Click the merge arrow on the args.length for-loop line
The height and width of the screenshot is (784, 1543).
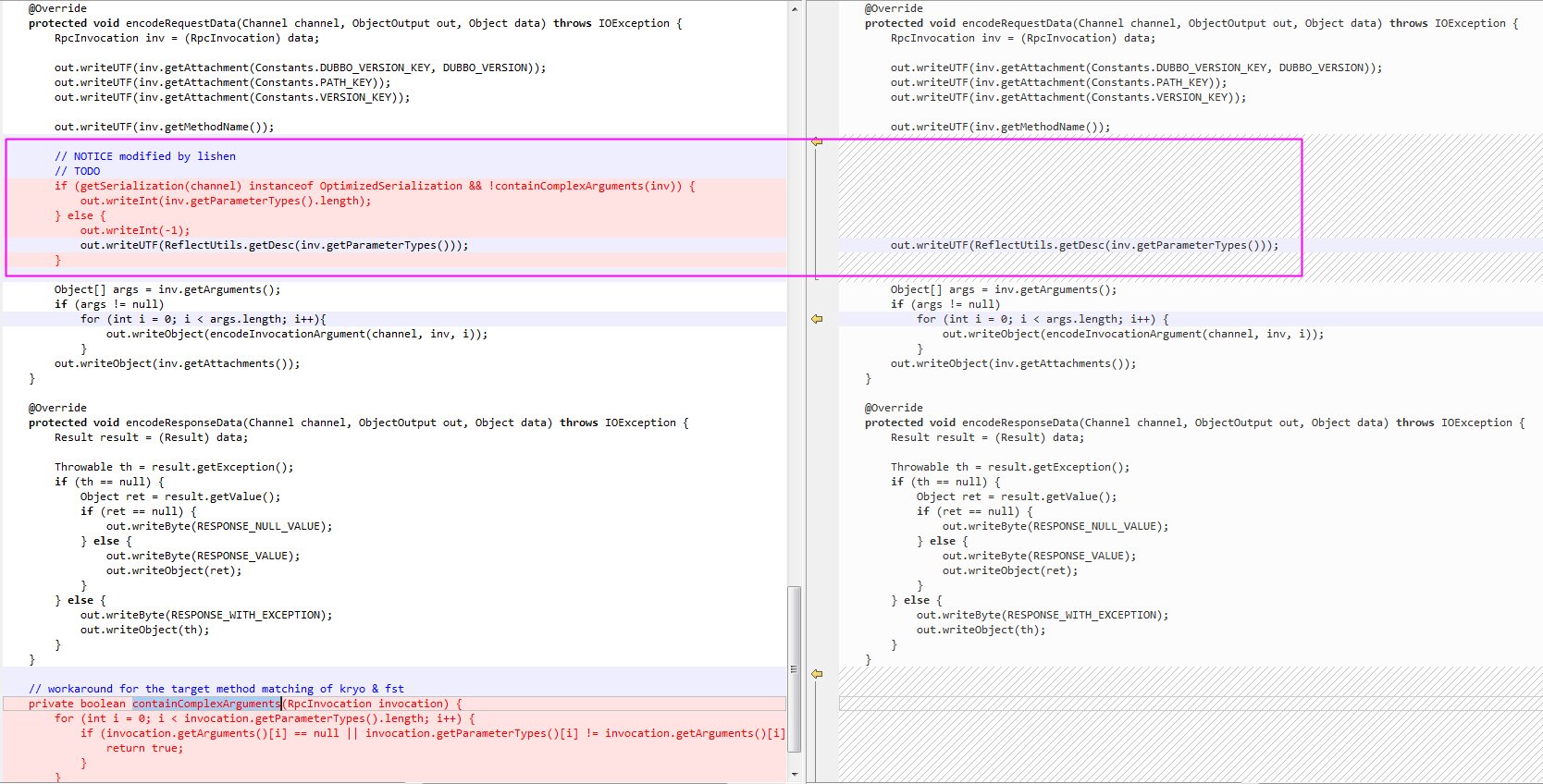pyautogui.click(x=817, y=319)
